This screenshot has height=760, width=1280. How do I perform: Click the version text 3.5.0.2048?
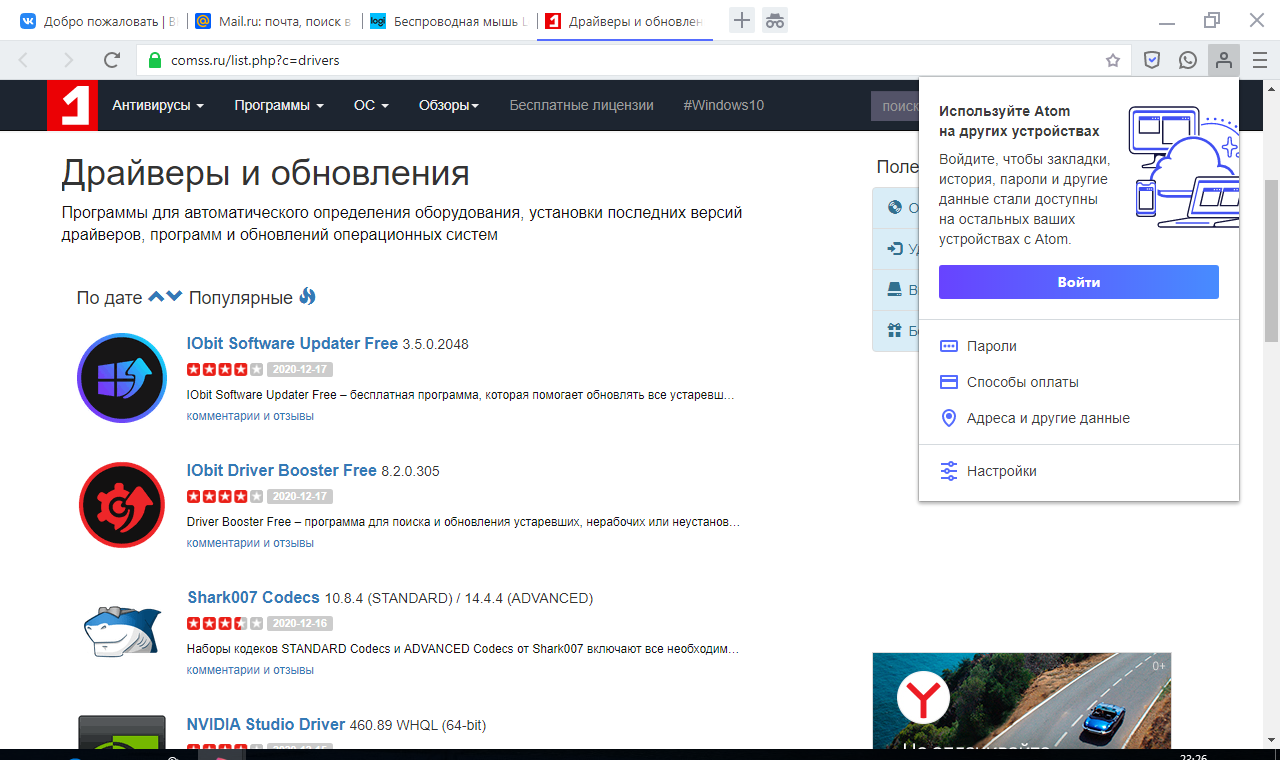click(435, 344)
